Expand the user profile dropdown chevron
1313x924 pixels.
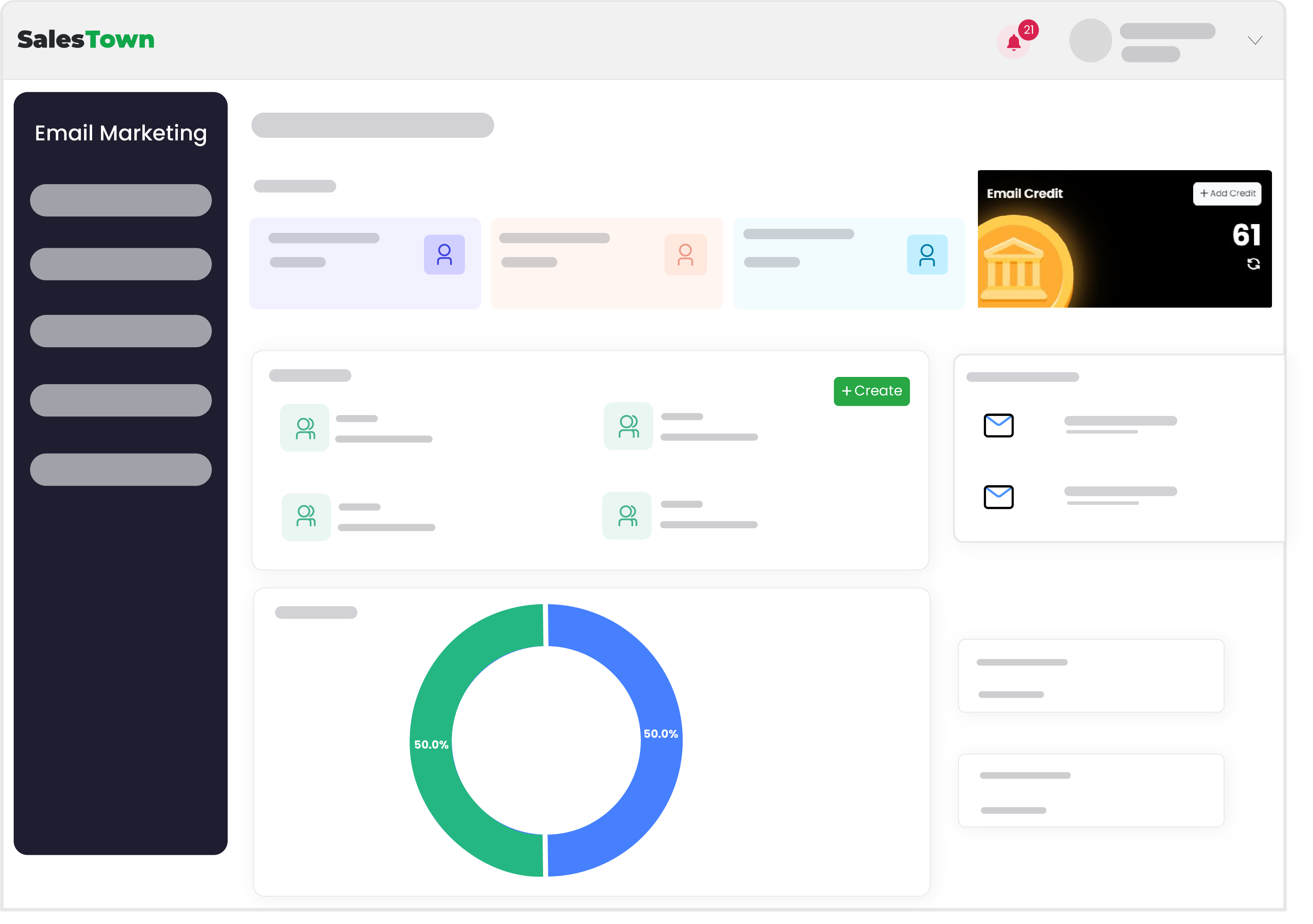pyautogui.click(x=1255, y=40)
